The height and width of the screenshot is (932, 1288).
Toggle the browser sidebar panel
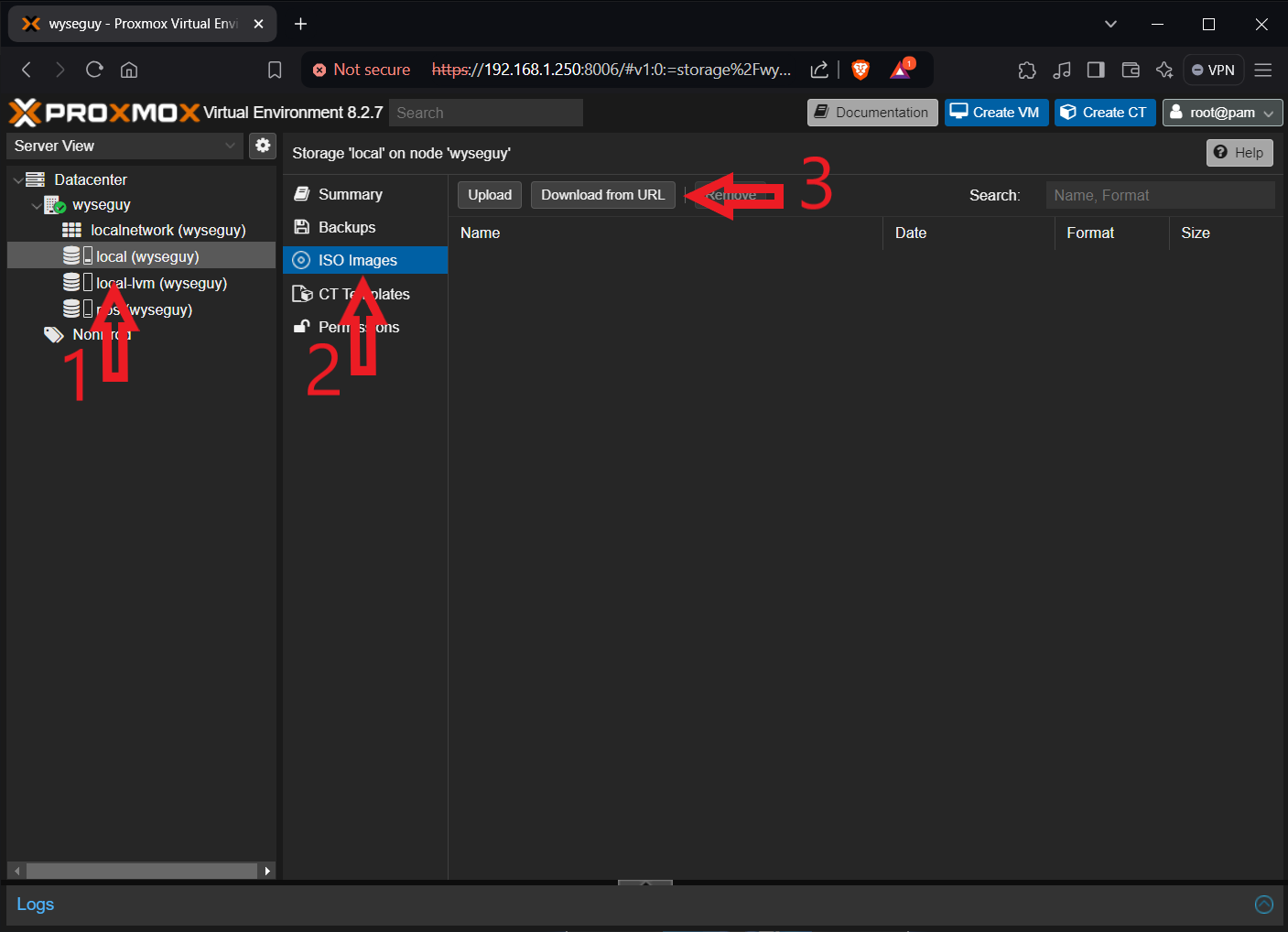1096,70
